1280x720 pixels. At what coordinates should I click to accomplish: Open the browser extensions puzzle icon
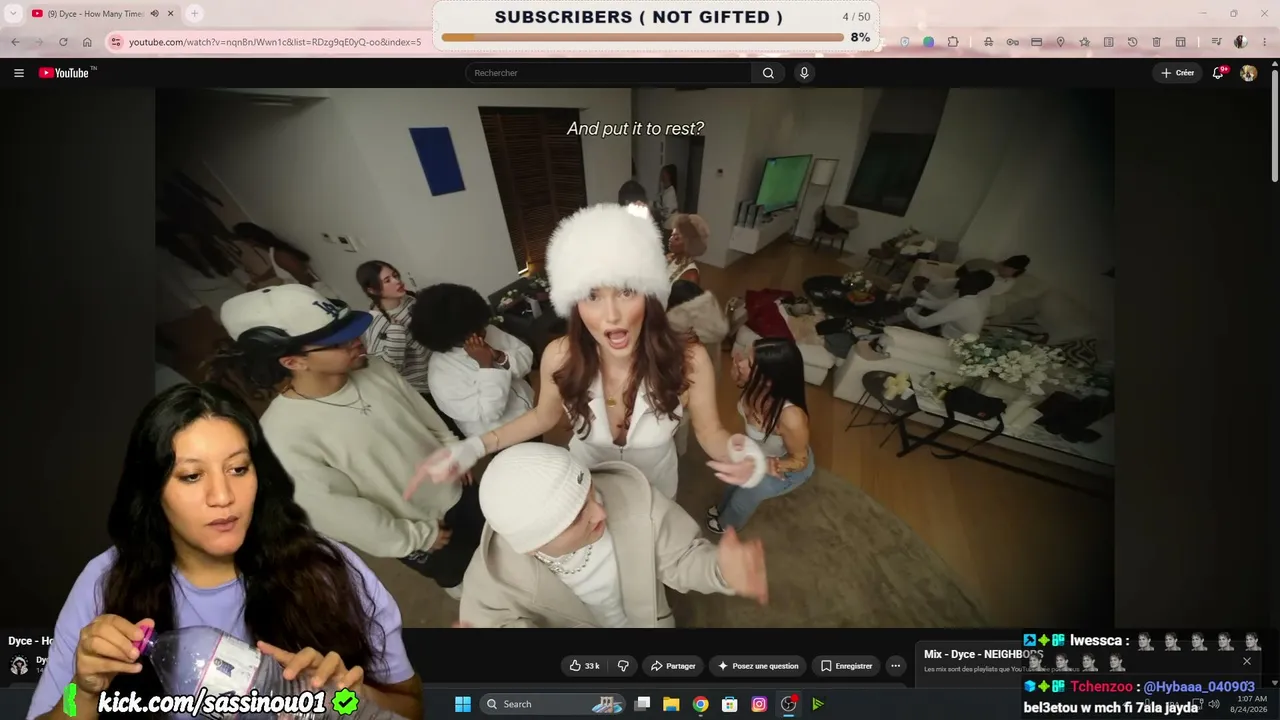point(953,42)
